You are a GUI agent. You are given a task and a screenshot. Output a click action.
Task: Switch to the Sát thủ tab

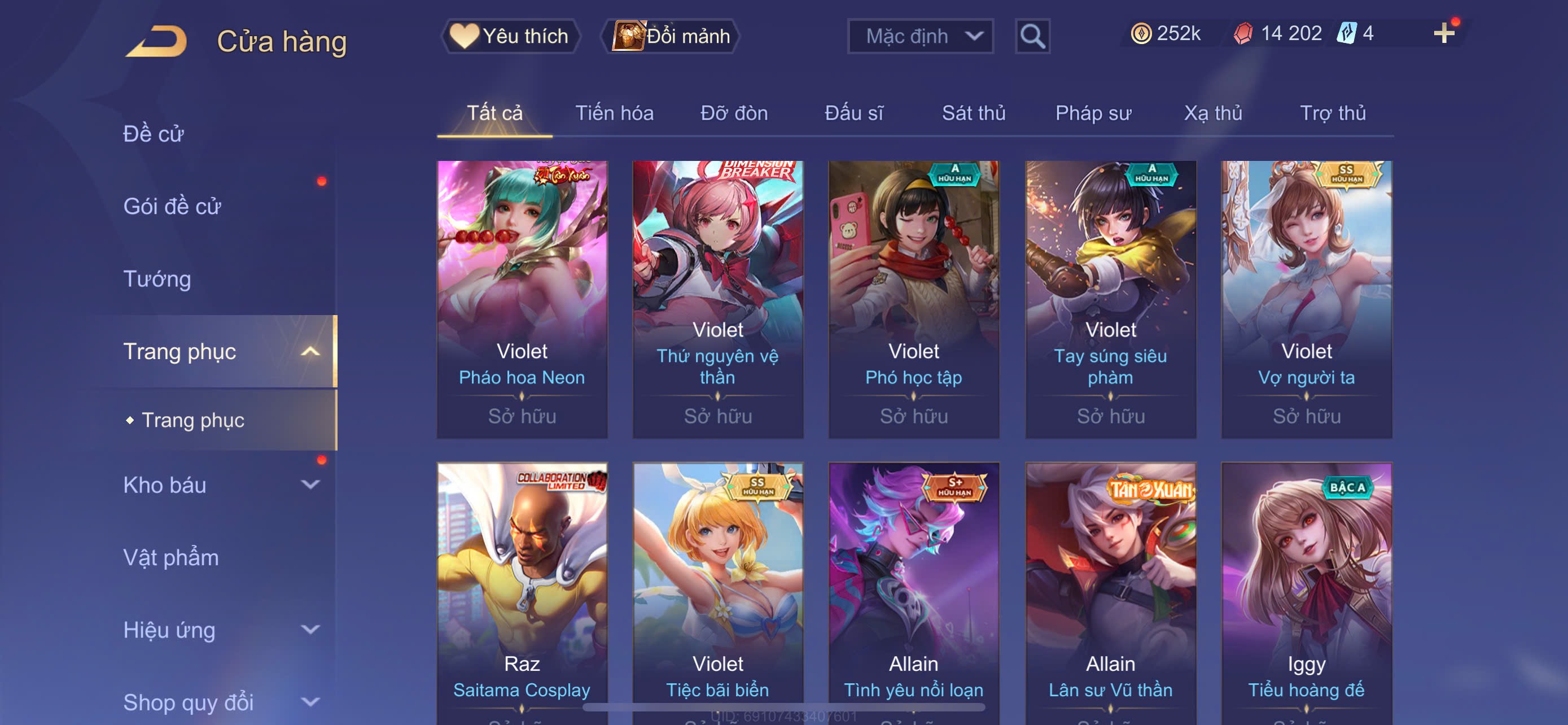[973, 113]
